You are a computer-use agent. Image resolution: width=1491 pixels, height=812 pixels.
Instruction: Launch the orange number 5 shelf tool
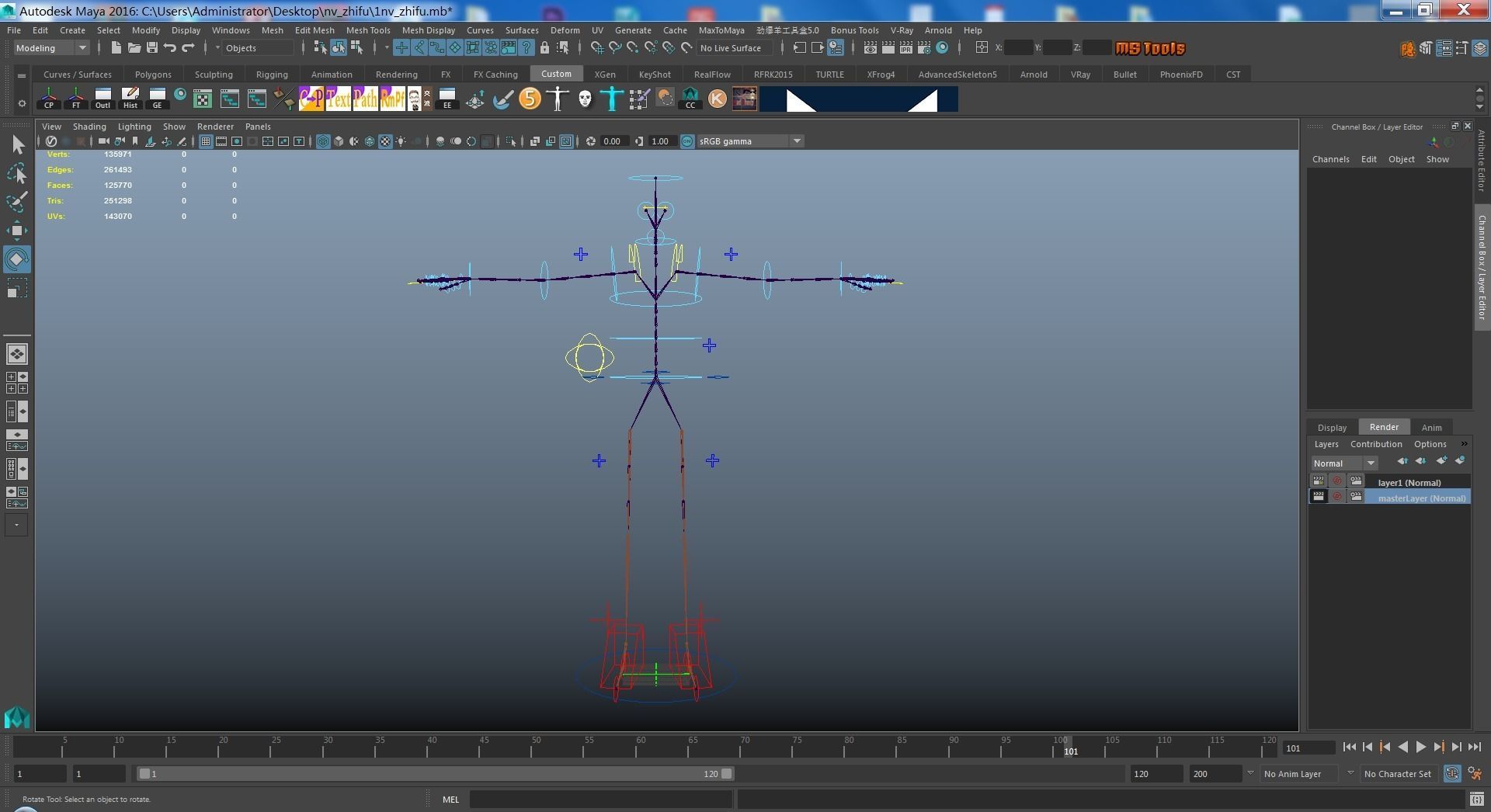click(530, 99)
